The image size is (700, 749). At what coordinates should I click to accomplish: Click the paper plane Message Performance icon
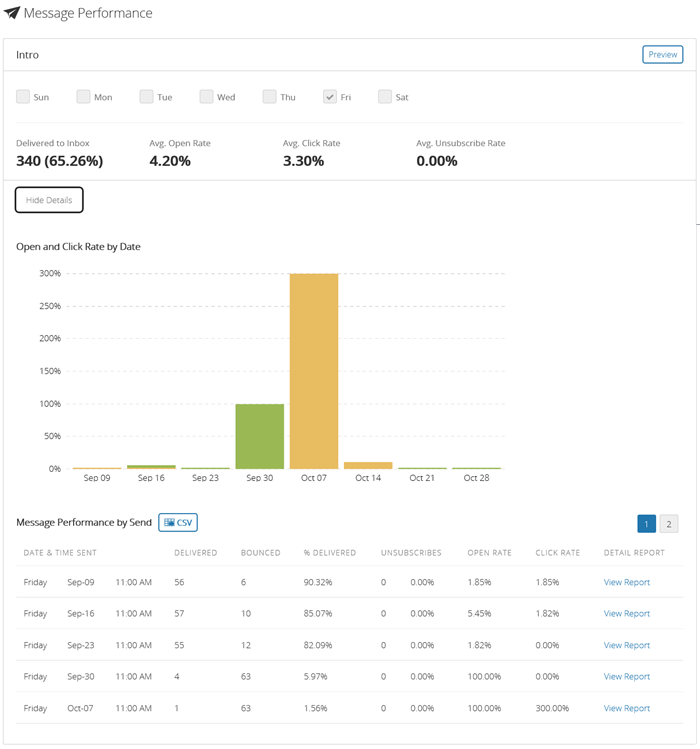pyautogui.click(x=12, y=14)
